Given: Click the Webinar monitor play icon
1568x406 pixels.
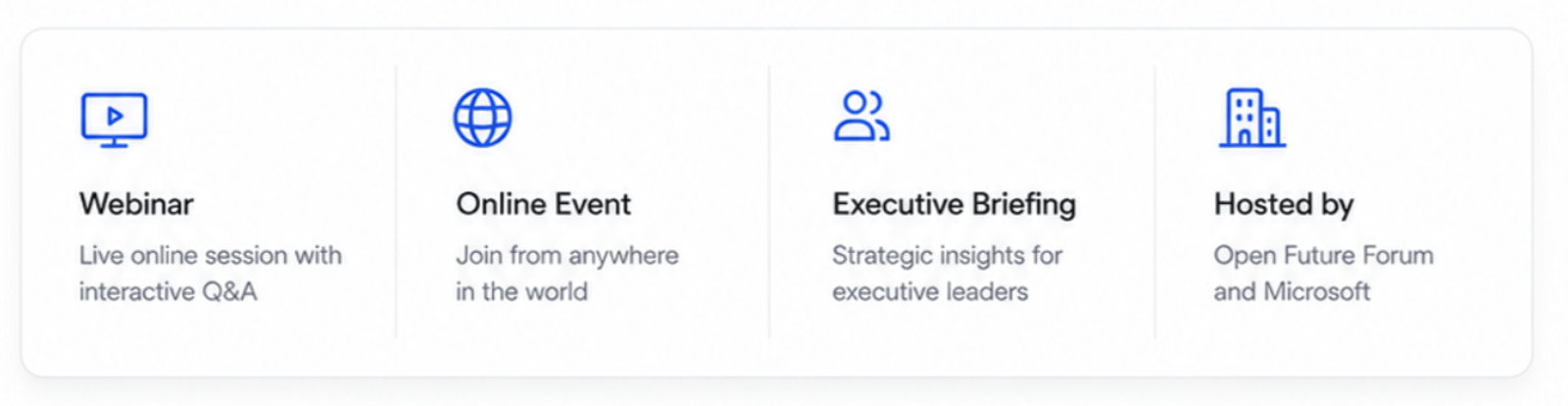Looking at the screenshot, I should [x=115, y=120].
